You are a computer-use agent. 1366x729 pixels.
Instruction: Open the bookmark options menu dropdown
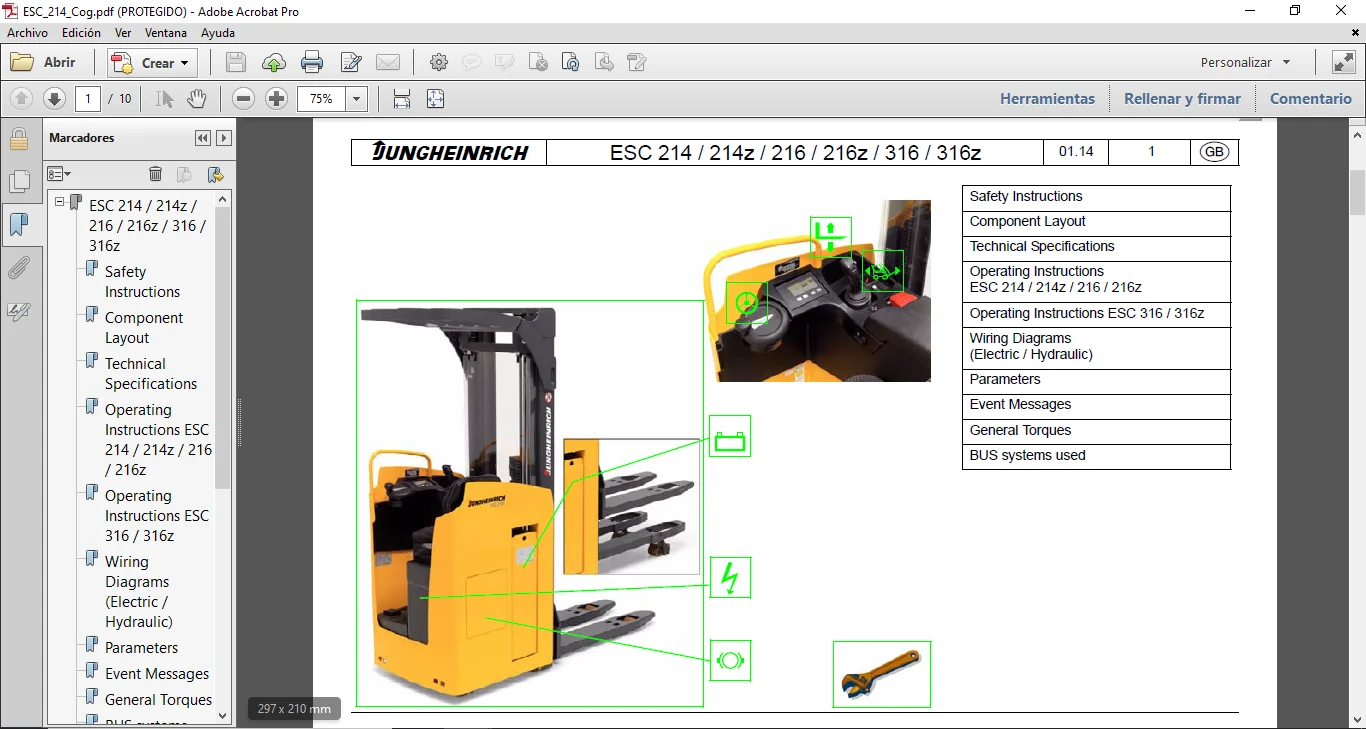(x=59, y=174)
